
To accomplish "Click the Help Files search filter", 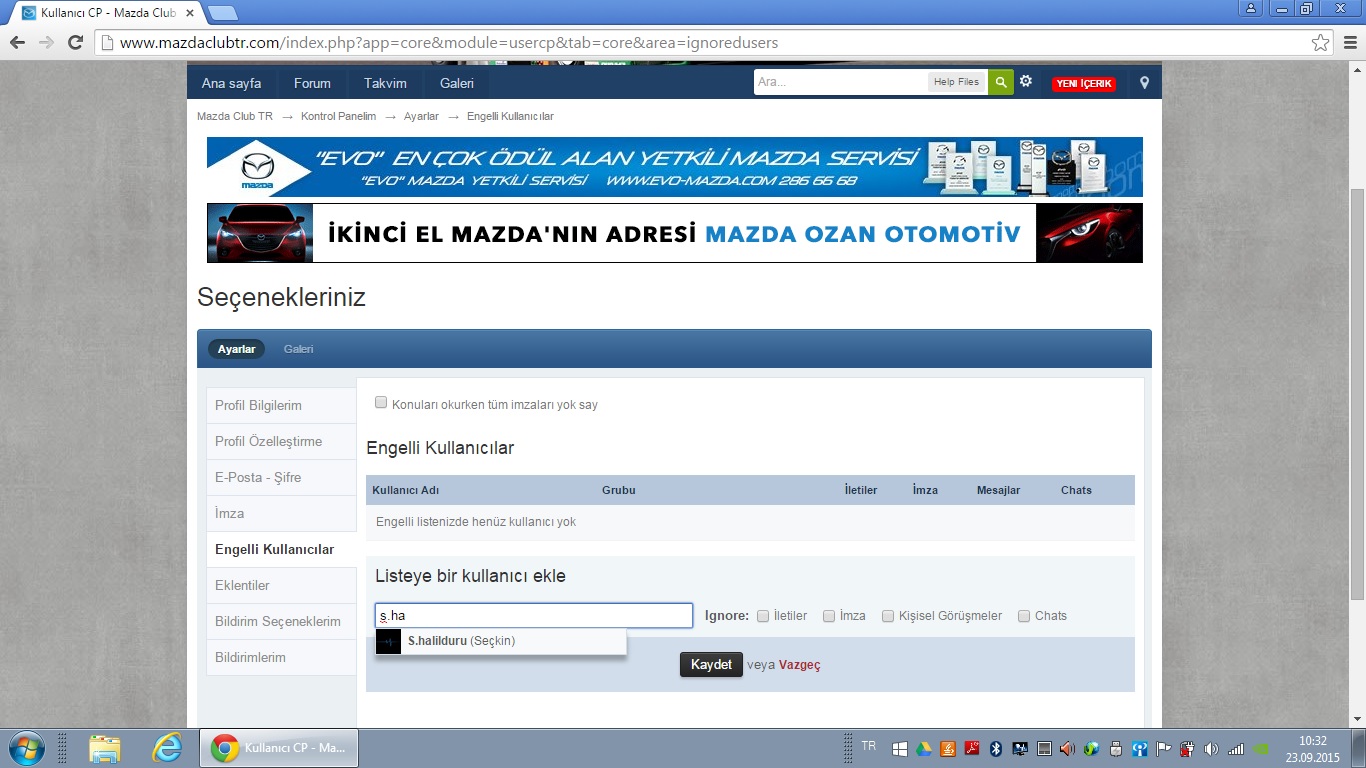I will [956, 82].
